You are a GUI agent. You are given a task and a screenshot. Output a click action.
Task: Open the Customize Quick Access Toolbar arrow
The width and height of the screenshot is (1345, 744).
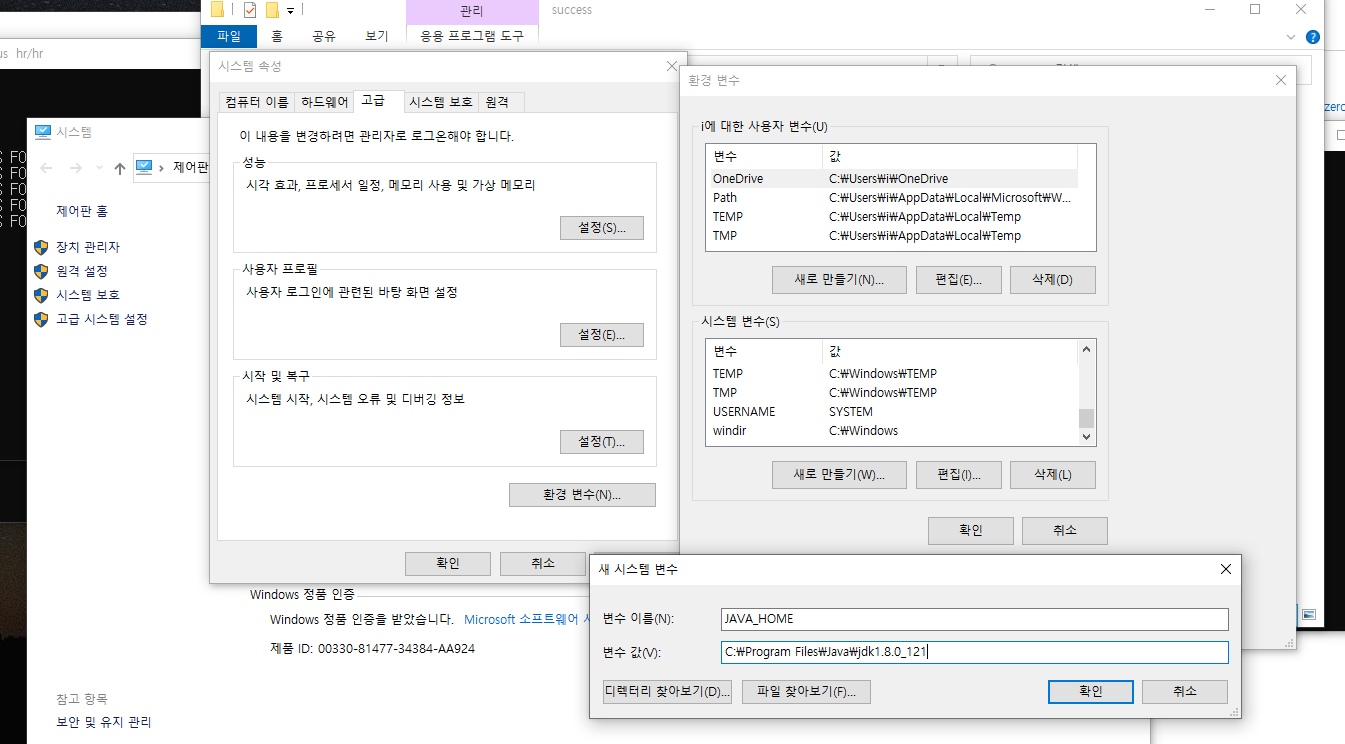pos(290,11)
